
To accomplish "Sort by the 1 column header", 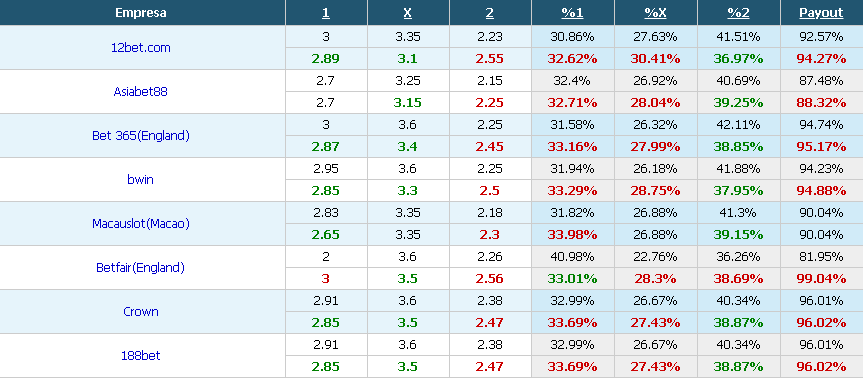I will coord(326,13).
